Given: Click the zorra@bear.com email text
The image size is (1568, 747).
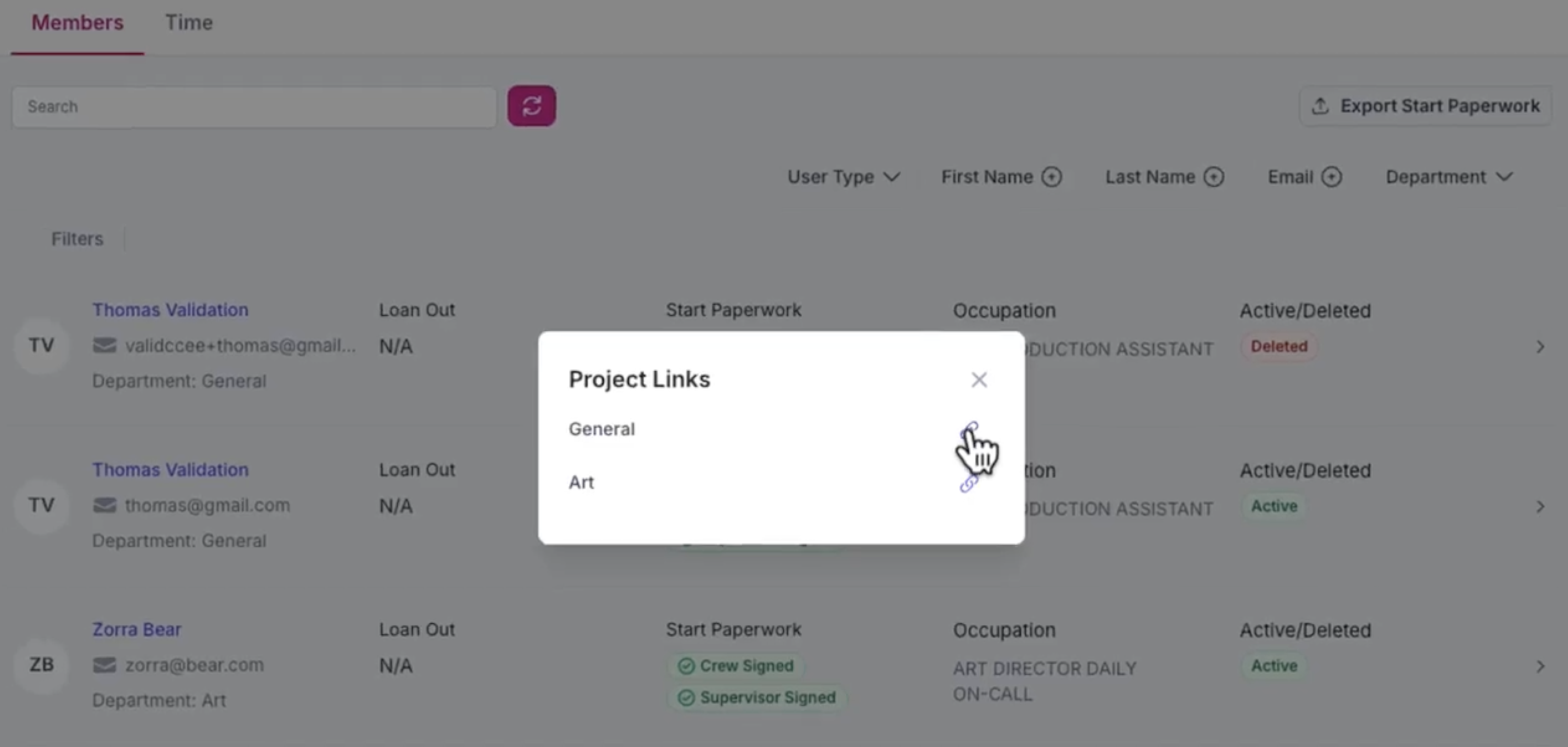Looking at the screenshot, I should 195,665.
